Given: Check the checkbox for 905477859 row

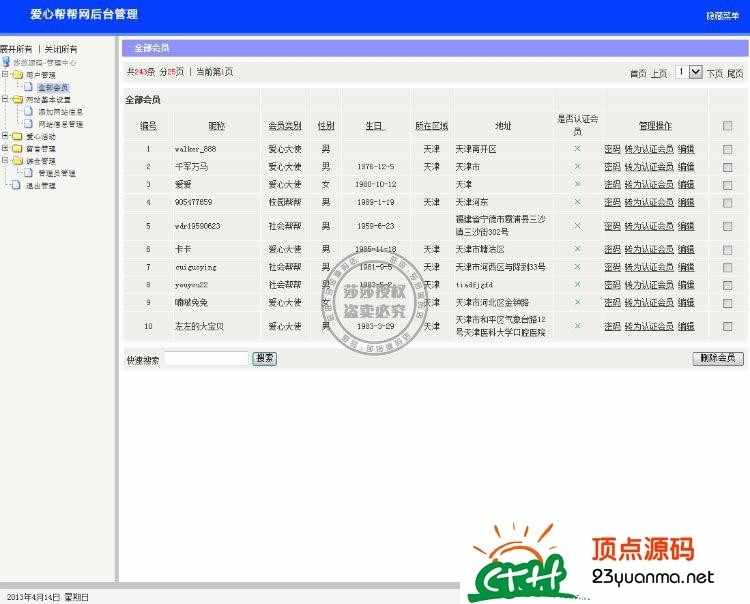Looking at the screenshot, I should coord(727,203).
